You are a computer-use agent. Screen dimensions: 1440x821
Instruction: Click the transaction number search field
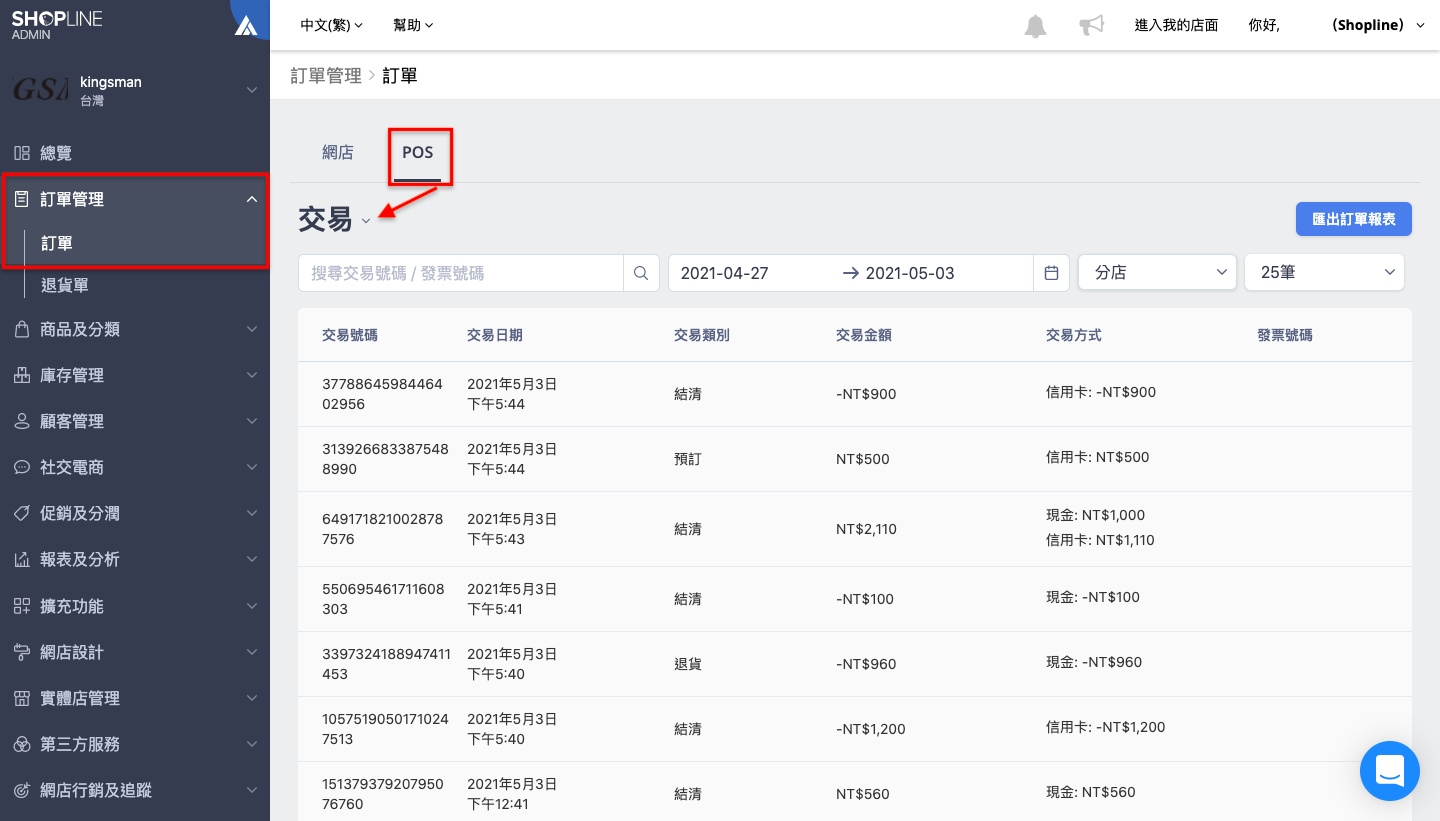click(x=460, y=273)
